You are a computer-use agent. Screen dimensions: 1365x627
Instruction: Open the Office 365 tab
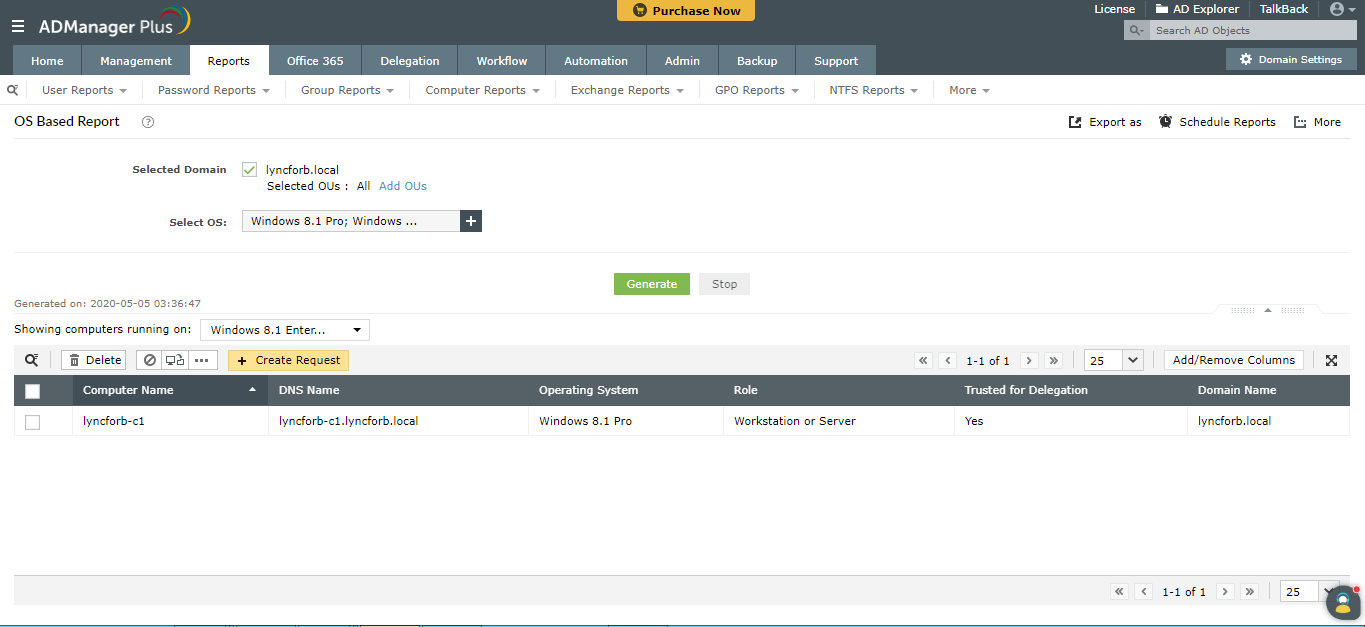[315, 60]
